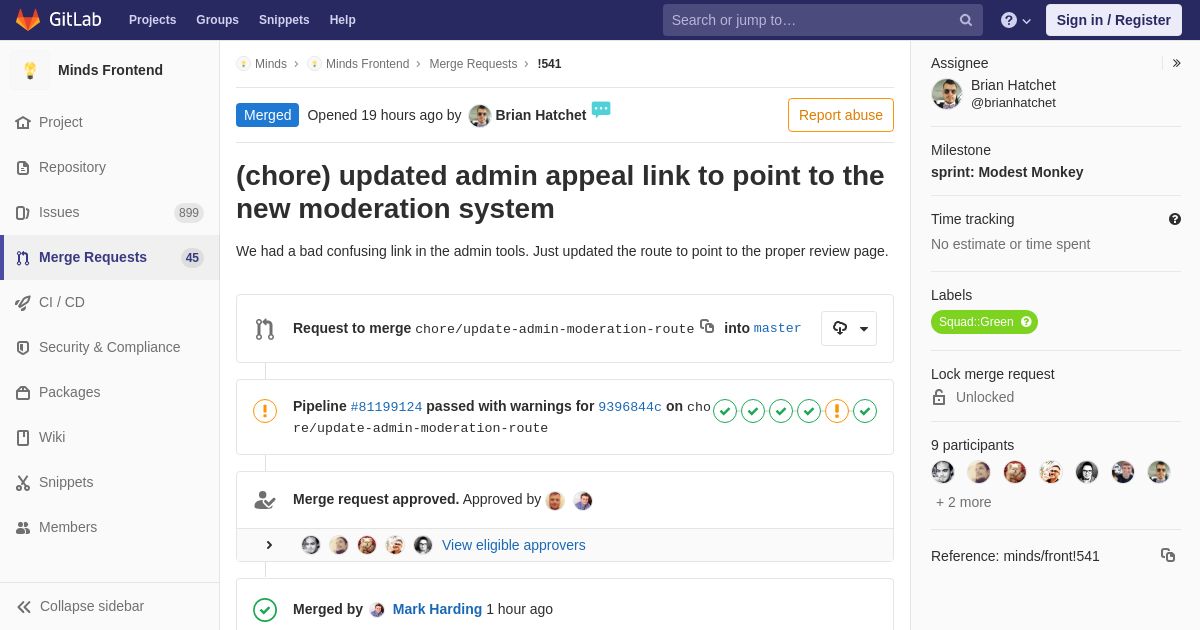This screenshot has height=630, width=1200.
Task: Click the merge request git icon
Action: 265,329
